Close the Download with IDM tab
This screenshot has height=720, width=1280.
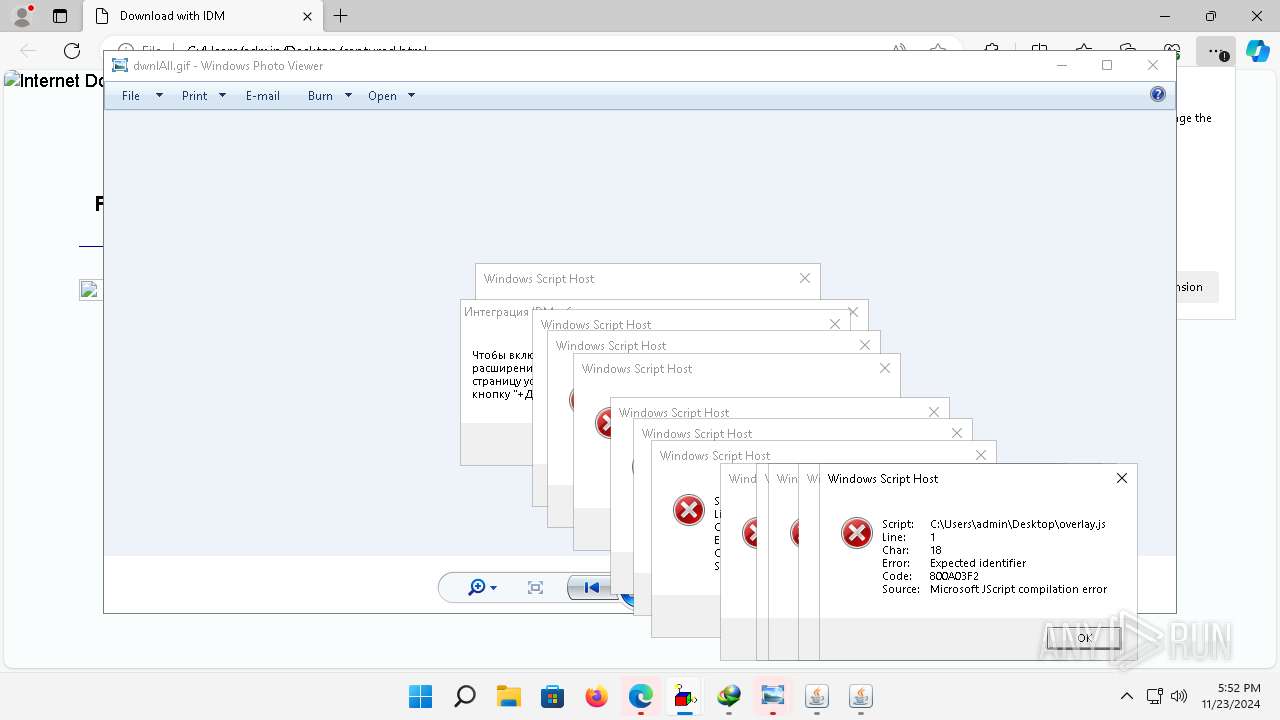tap(306, 16)
